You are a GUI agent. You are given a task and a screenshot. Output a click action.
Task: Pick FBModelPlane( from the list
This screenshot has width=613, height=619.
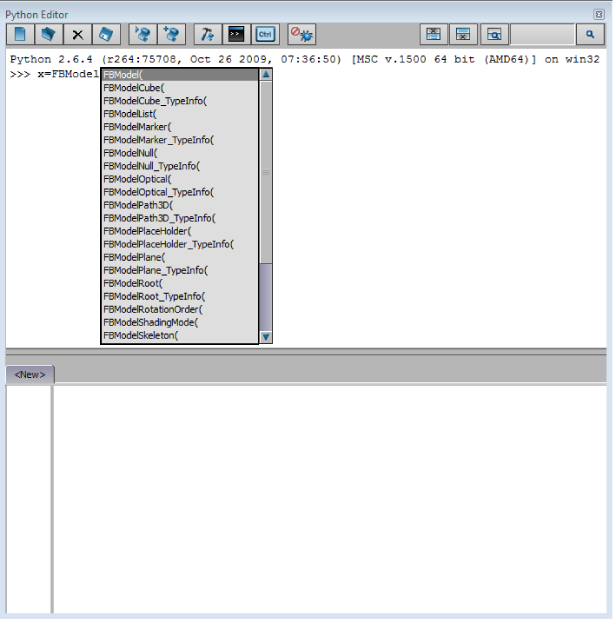coord(180,257)
